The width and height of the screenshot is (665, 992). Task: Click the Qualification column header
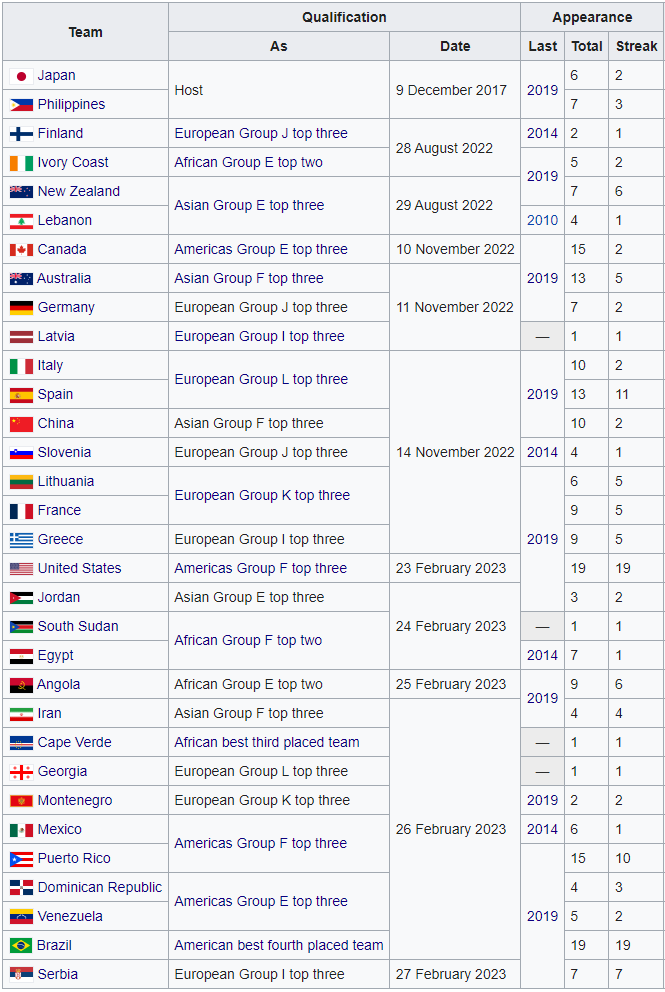(344, 17)
